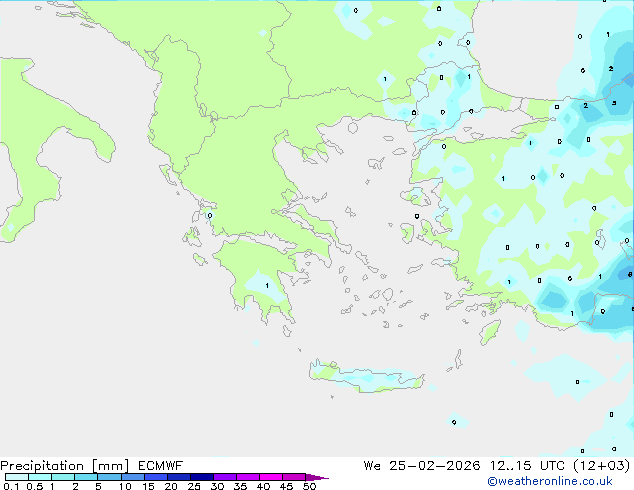
Task: Open the weatheronline.co.uk copyright link
Action: tap(550, 481)
